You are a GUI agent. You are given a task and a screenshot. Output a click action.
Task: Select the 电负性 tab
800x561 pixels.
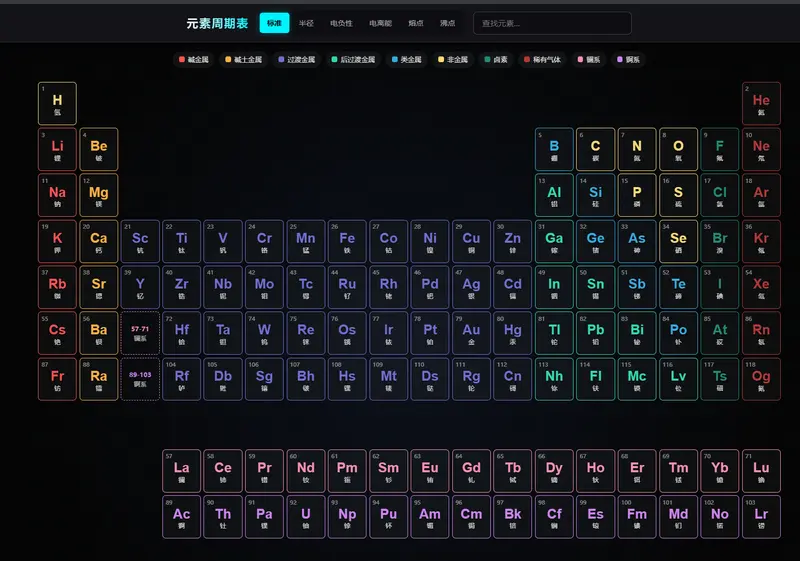coord(341,23)
